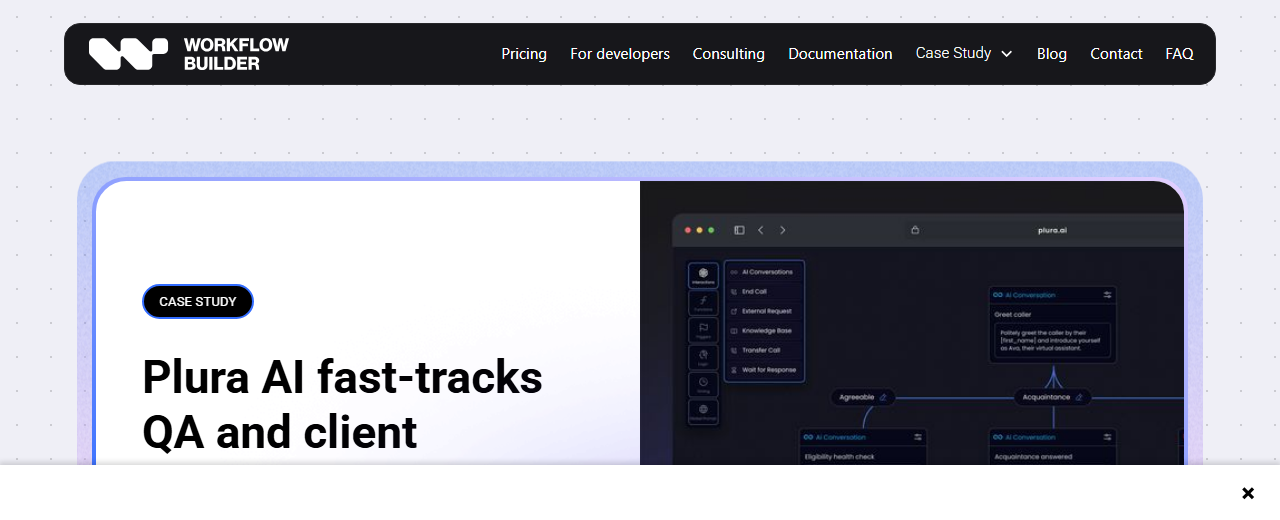Click the green window dot in mock browser
Screen dimensions: 1280x520
pyautogui.click(x=711, y=230)
